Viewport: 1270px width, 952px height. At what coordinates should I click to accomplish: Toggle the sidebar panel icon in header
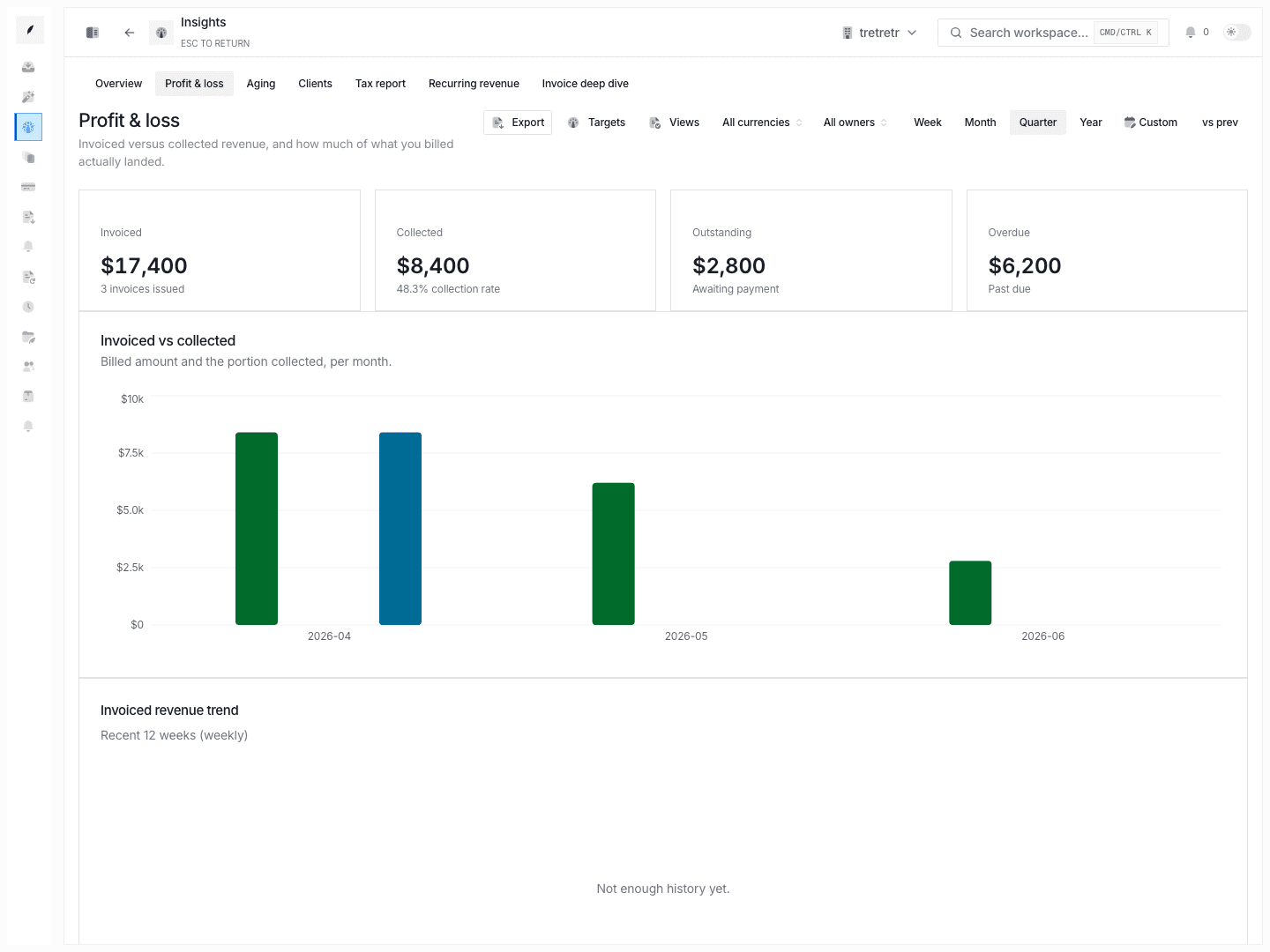(93, 33)
